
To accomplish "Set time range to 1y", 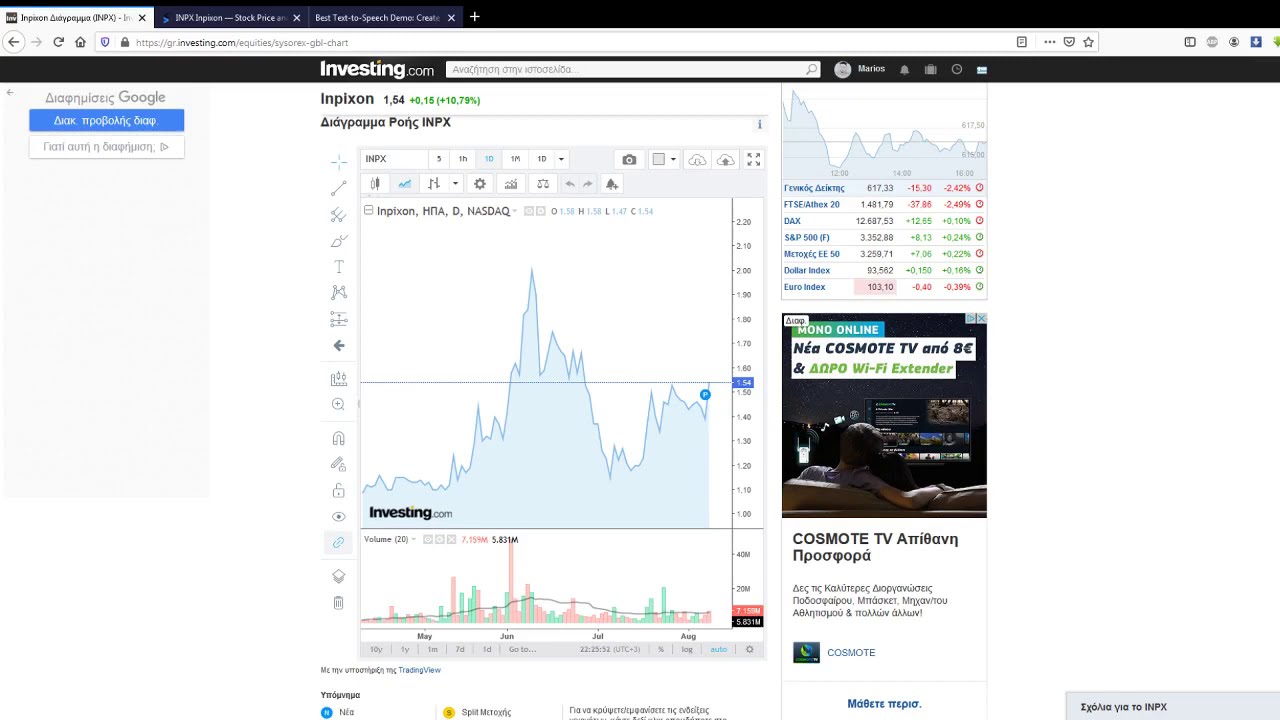I will click(x=405, y=649).
